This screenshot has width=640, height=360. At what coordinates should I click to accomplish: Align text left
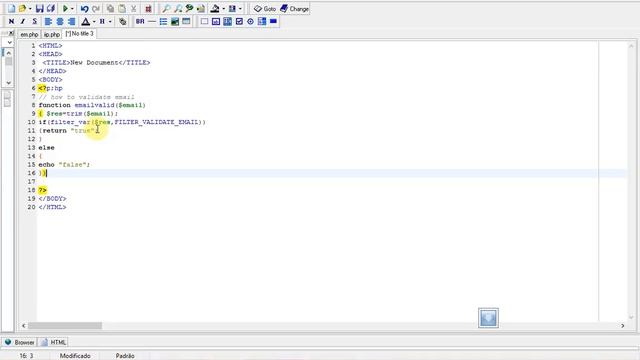click(48, 21)
